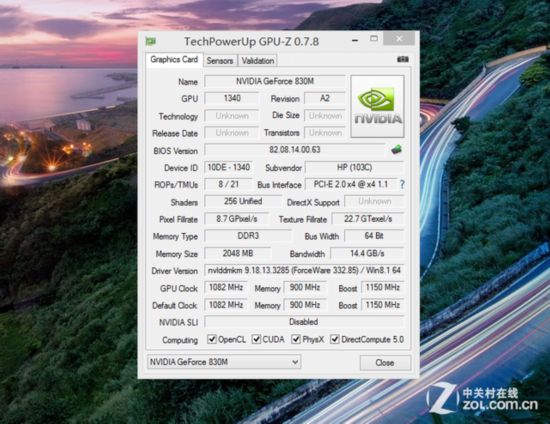Viewport: 550px width, 424px height.
Task: Click the Texture Fillrate value 22.7 GTexel/s
Action: click(368, 219)
